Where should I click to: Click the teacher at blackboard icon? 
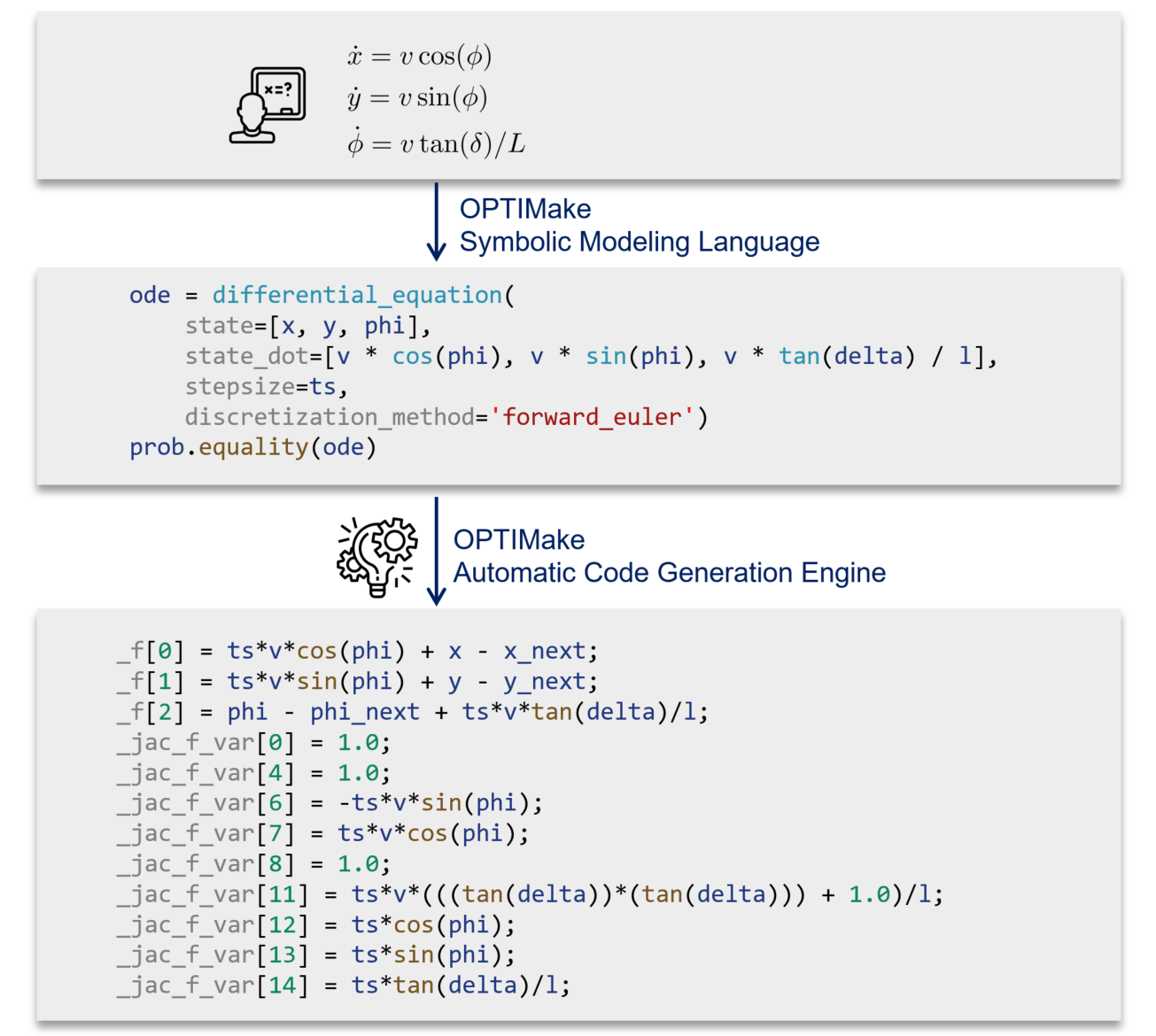pos(268,105)
